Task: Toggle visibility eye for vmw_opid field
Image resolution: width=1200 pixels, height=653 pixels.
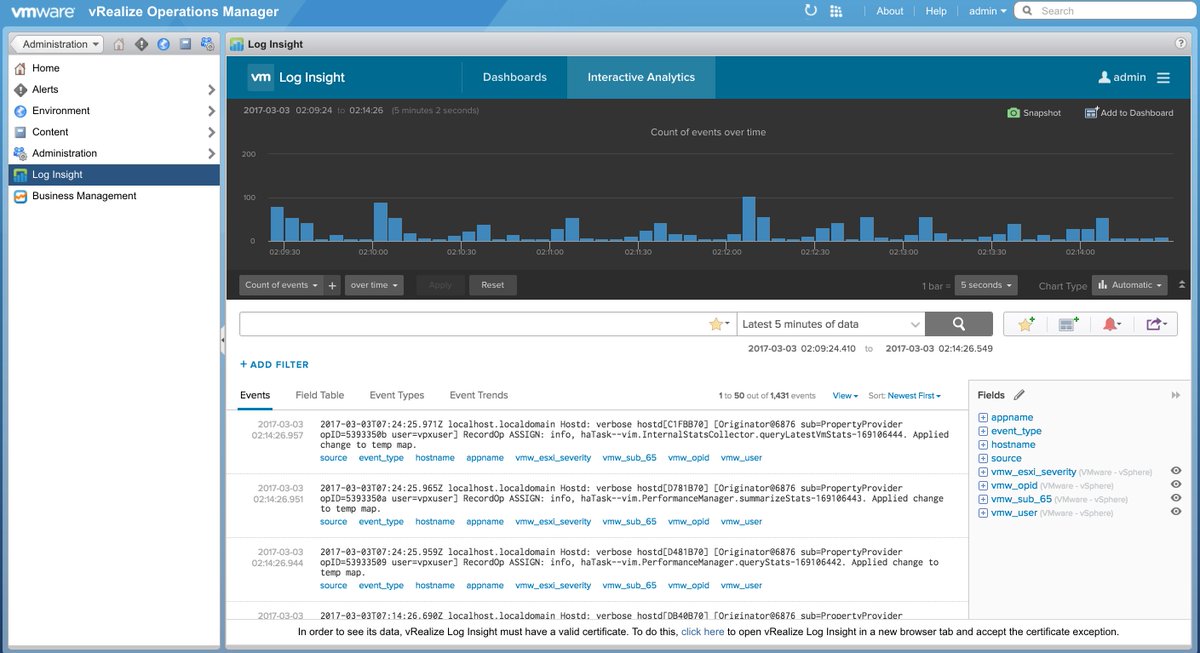Action: 1176,485
